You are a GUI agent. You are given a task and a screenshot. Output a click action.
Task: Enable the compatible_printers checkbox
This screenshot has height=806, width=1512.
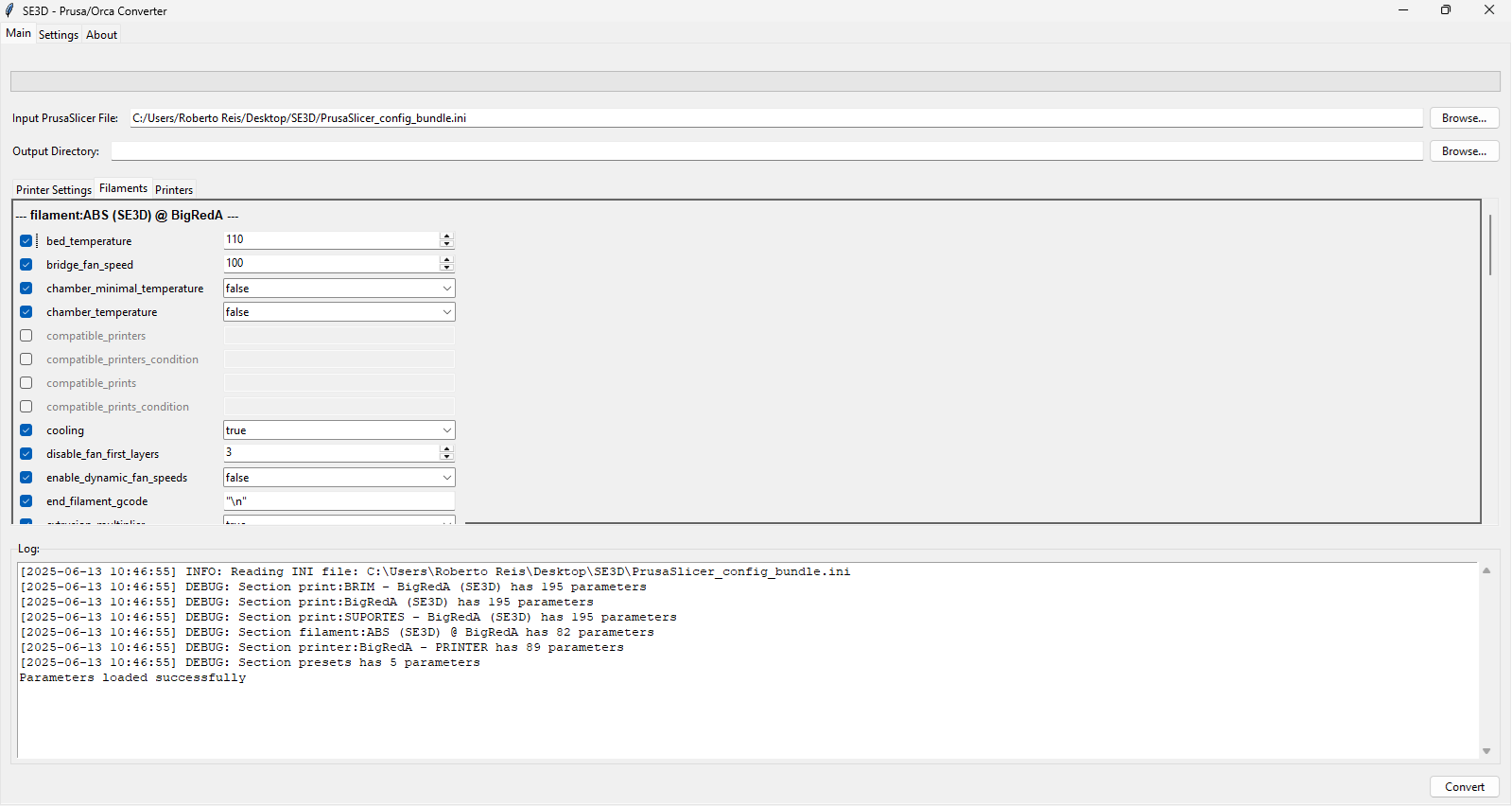26,336
